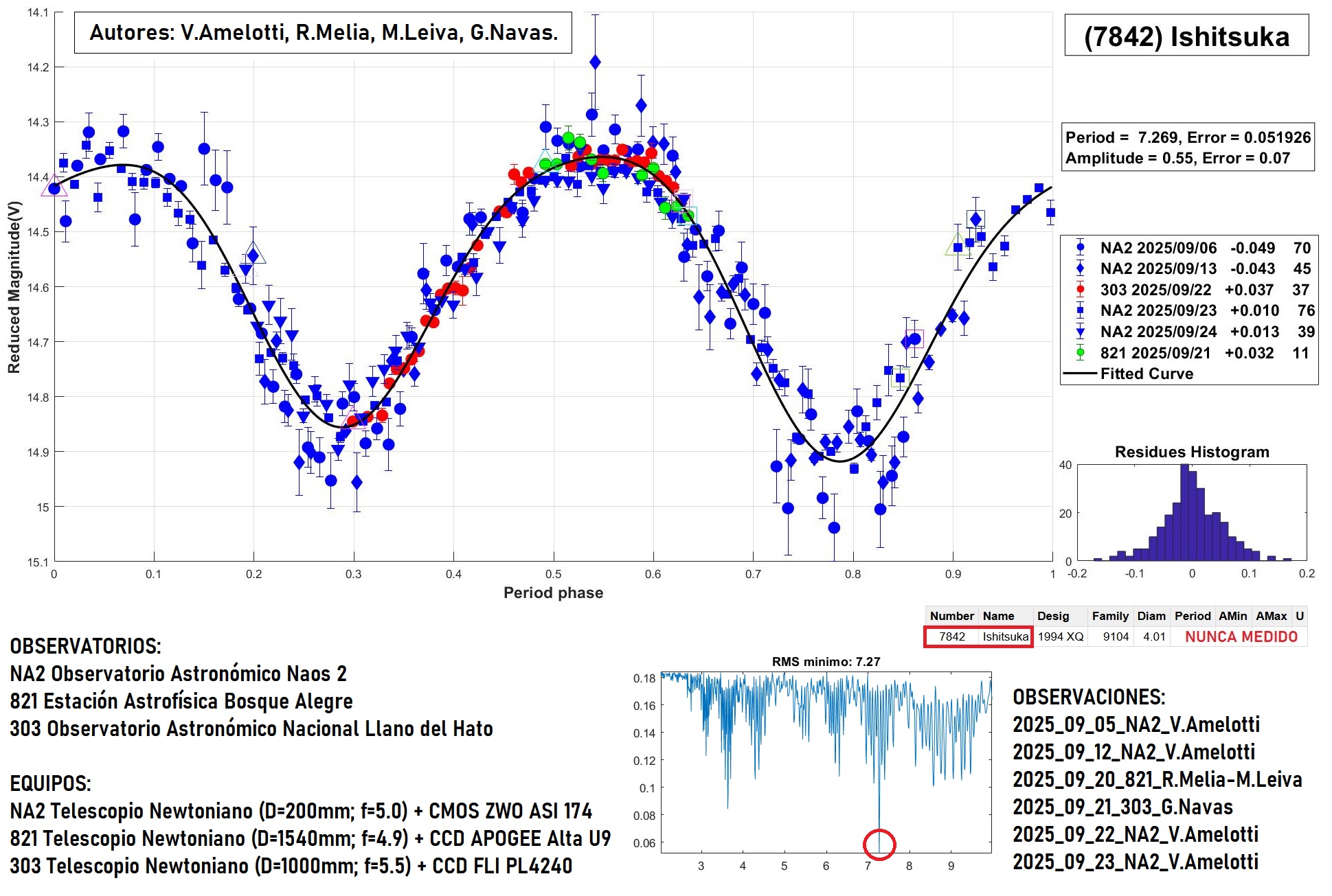This screenshot has height=896, width=1332.
Task: Click the red circle legend marker for 303 2025/09/22
Action: pos(1080,290)
